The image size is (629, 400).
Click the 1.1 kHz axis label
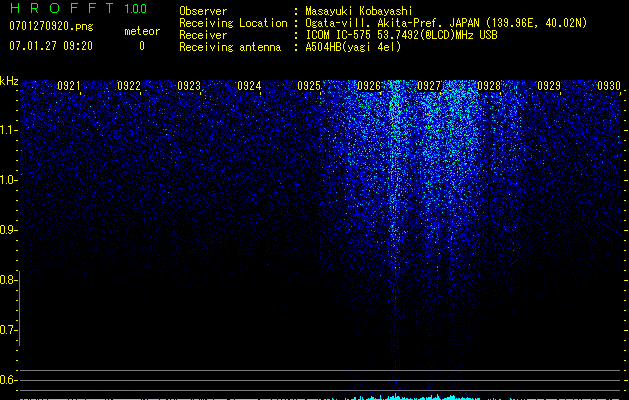tap(8, 130)
